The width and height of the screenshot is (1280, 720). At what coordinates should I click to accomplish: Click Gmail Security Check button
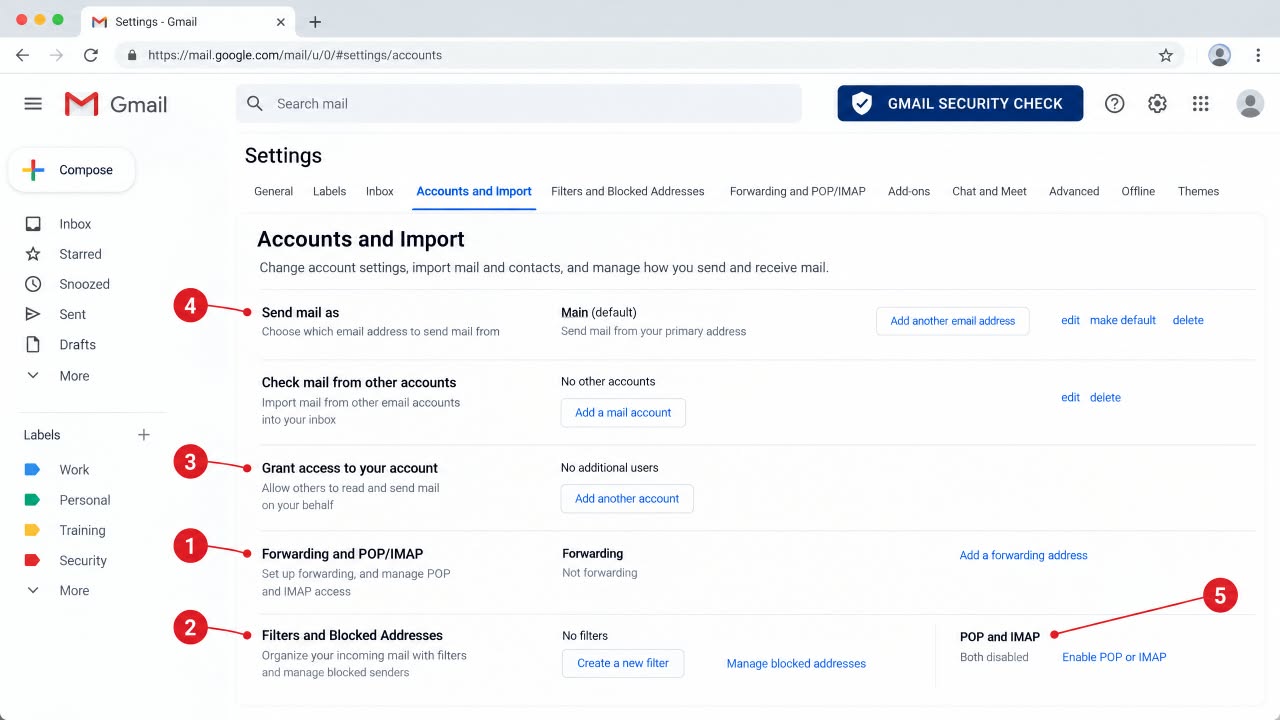click(x=960, y=103)
